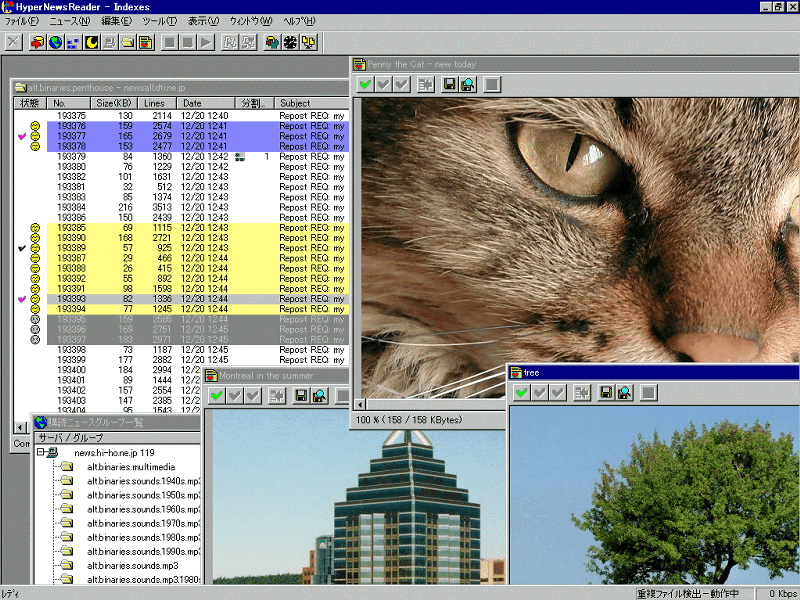Screen dimensions: 800x600
Task: Click the yellow cascading windows toolbar icon
Action: (x=309, y=42)
